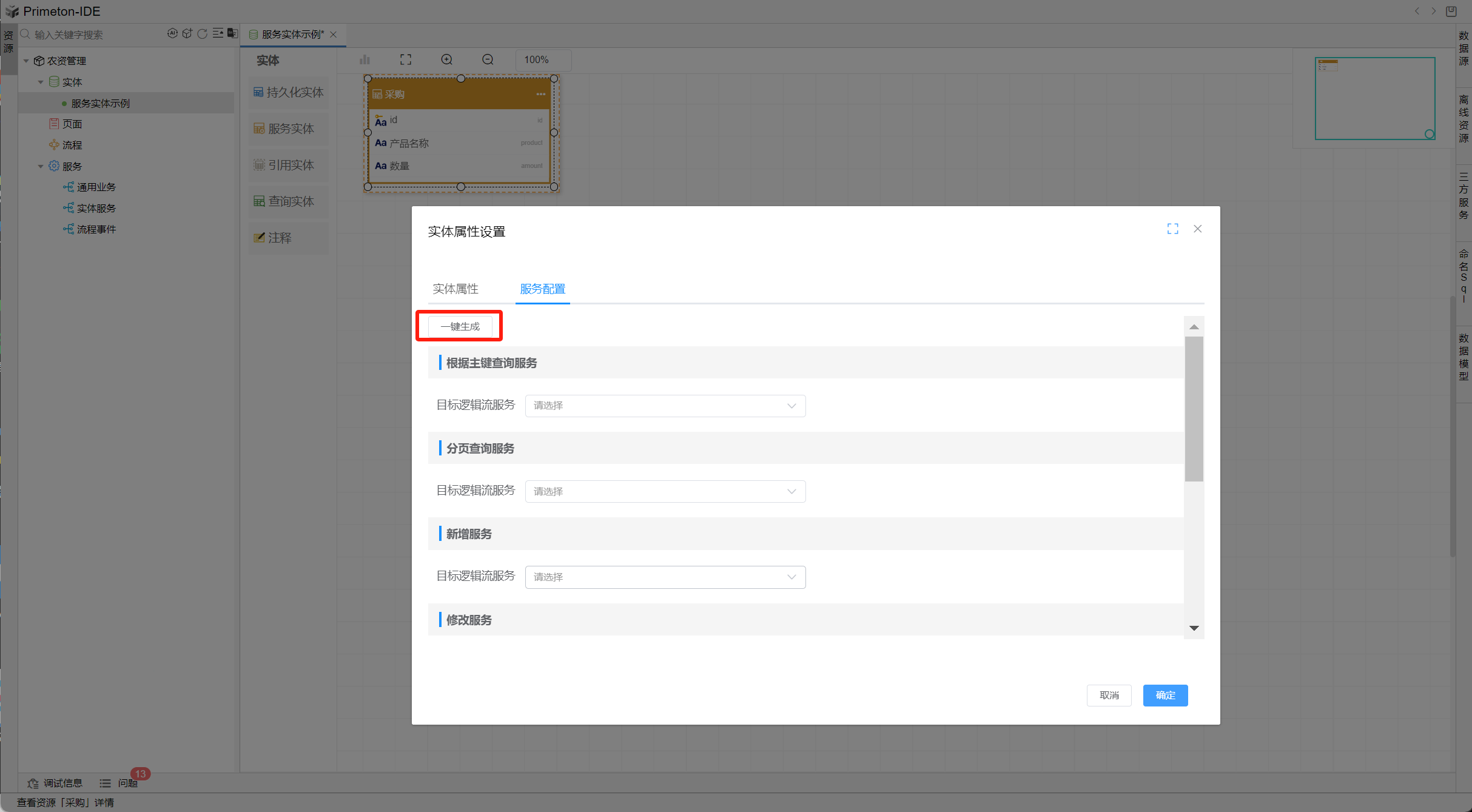Collapse the 农资管理 tree node
1472x812 pixels.
pos(26,61)
